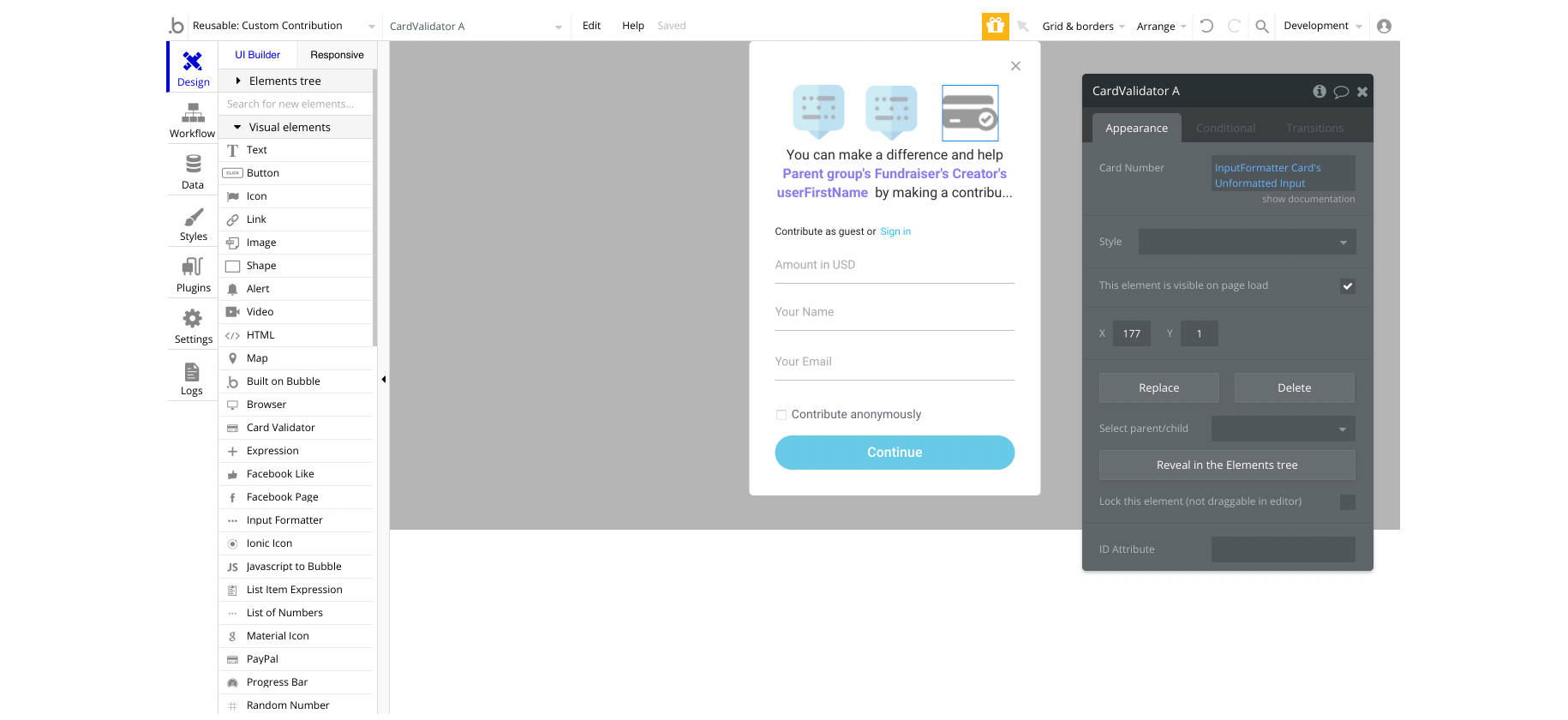Open the Plugins section icon
This screenshot has height=720, width=1568.
pos(193,267)
